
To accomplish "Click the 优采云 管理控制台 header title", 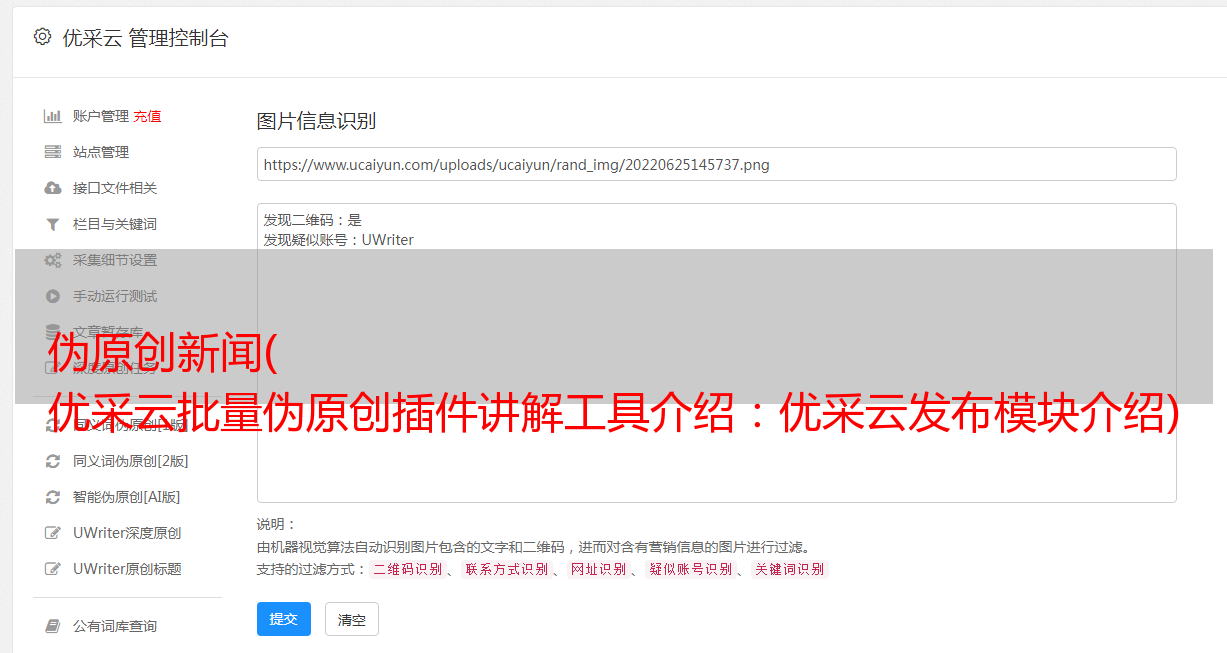I will pos(145,38).
